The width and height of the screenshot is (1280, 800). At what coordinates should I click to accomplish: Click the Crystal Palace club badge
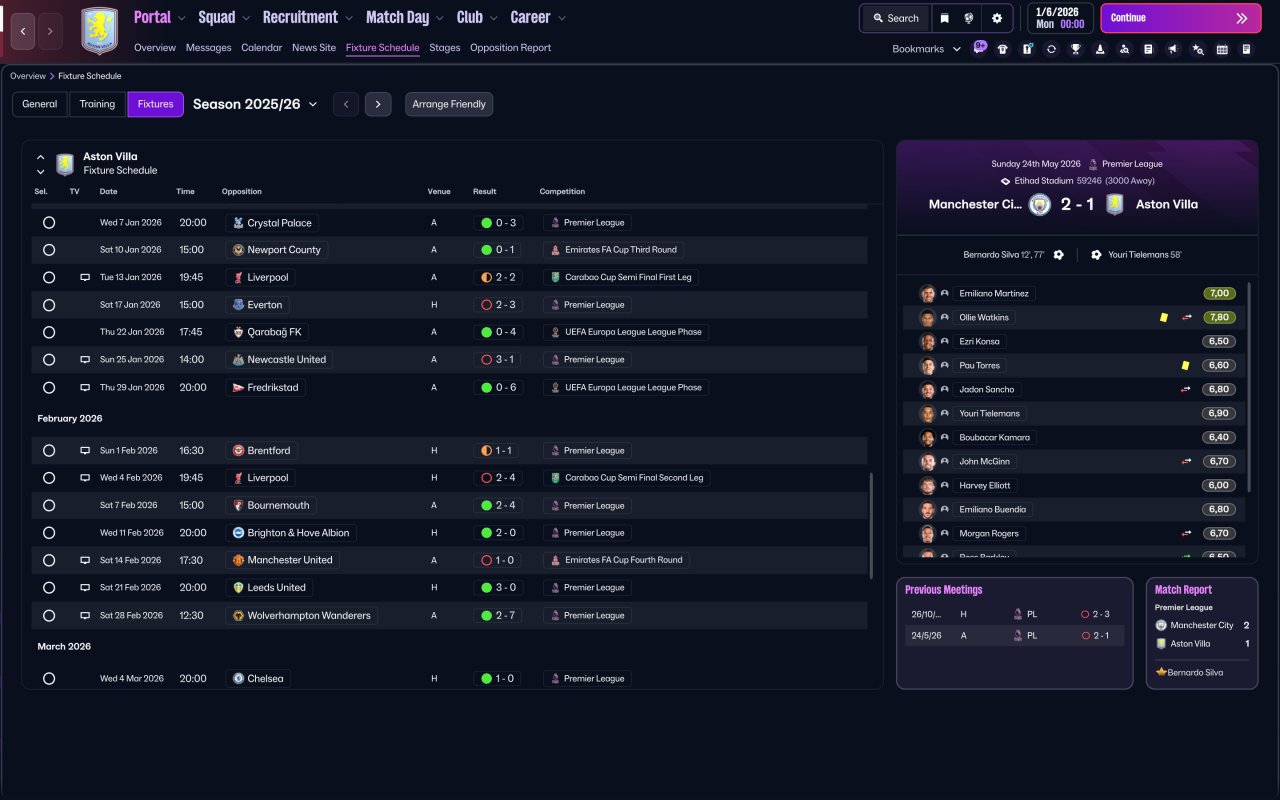[x=238, y=223]
